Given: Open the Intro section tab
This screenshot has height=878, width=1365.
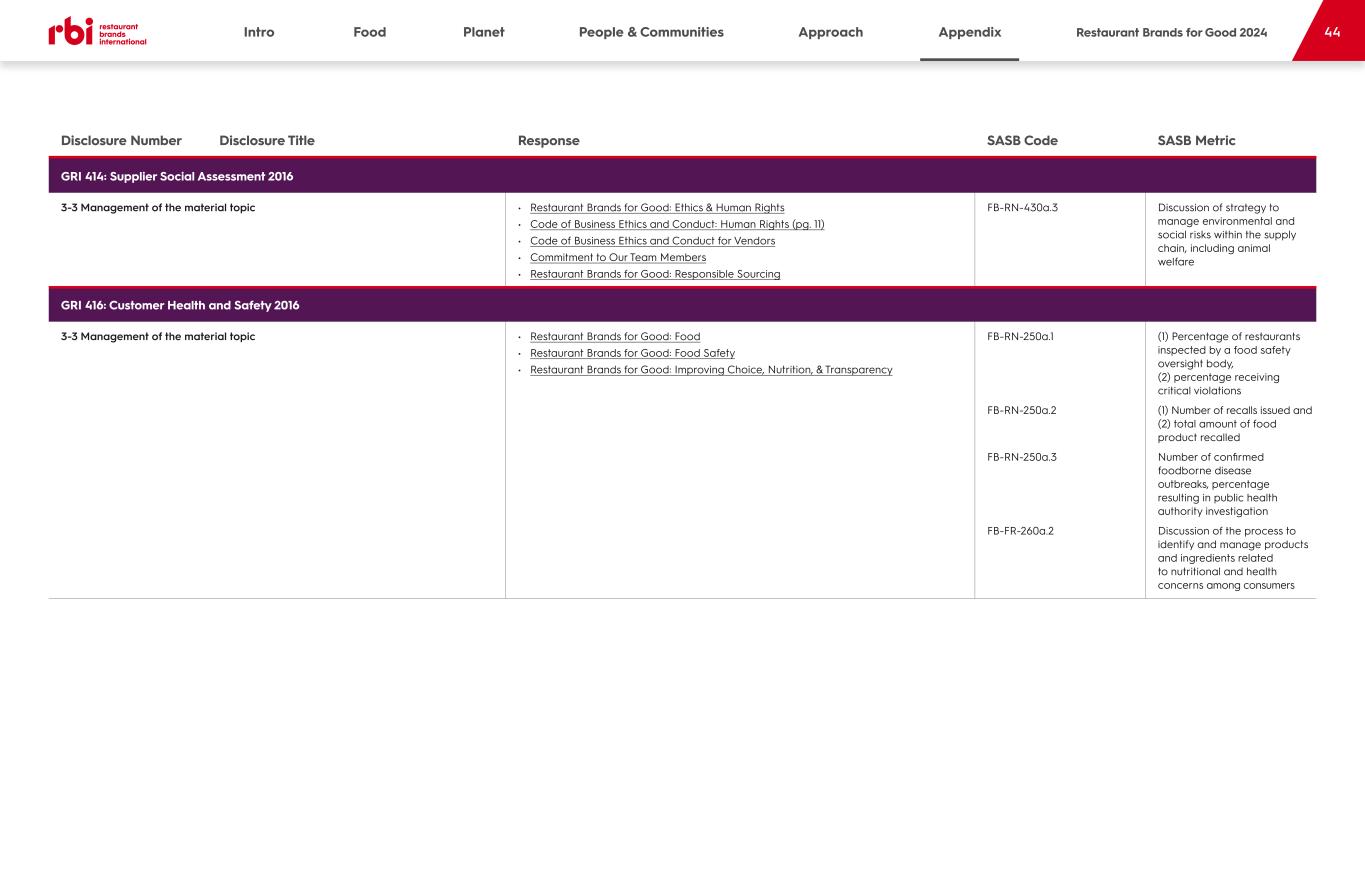Looking at the screenshot, I should point(259,32).
